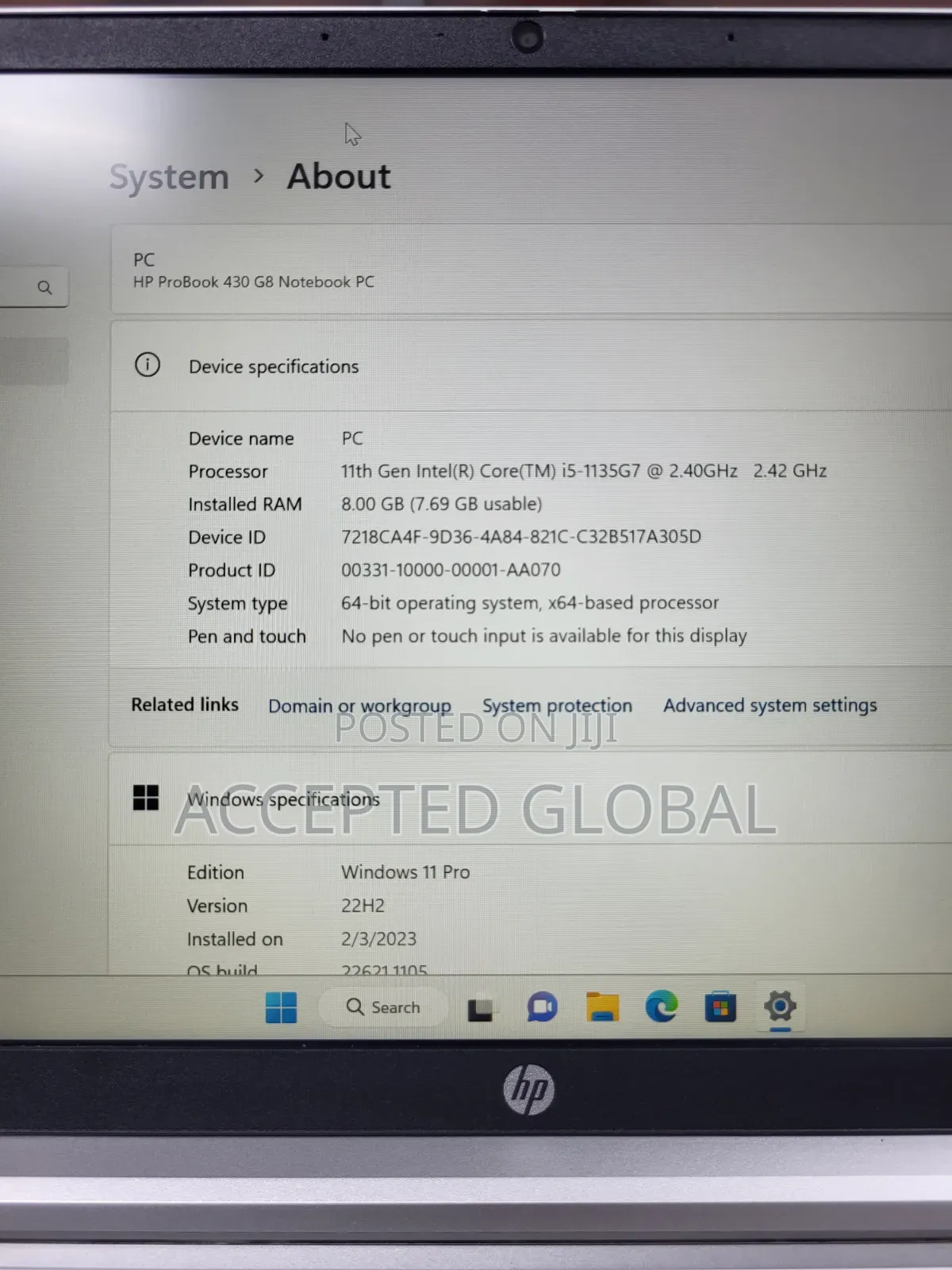Open the Windows Start menu
This screenshot has width=952, height=1270.
coord(281,1007)
